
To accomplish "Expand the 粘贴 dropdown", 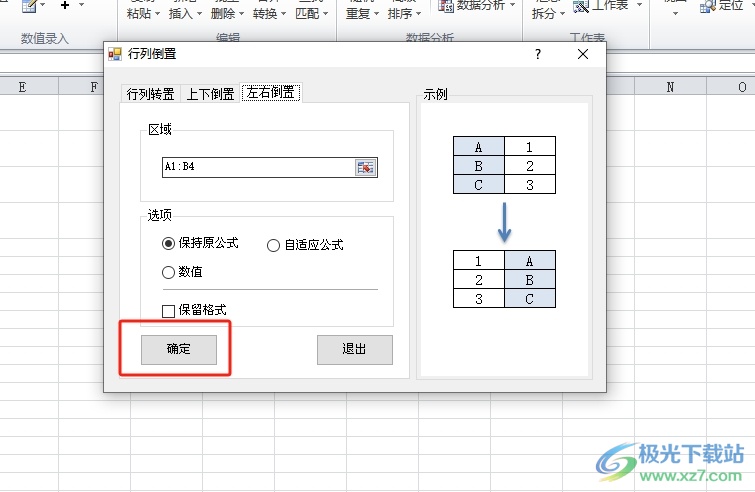I will tap(145, 14).
